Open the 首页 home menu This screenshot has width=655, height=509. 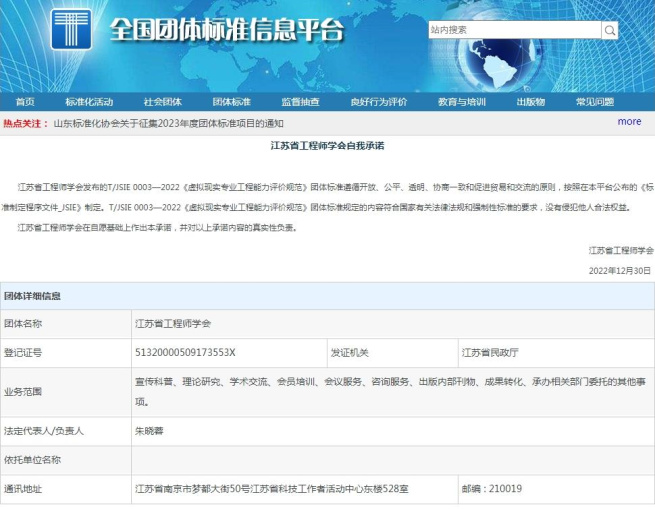click(25, 102)
